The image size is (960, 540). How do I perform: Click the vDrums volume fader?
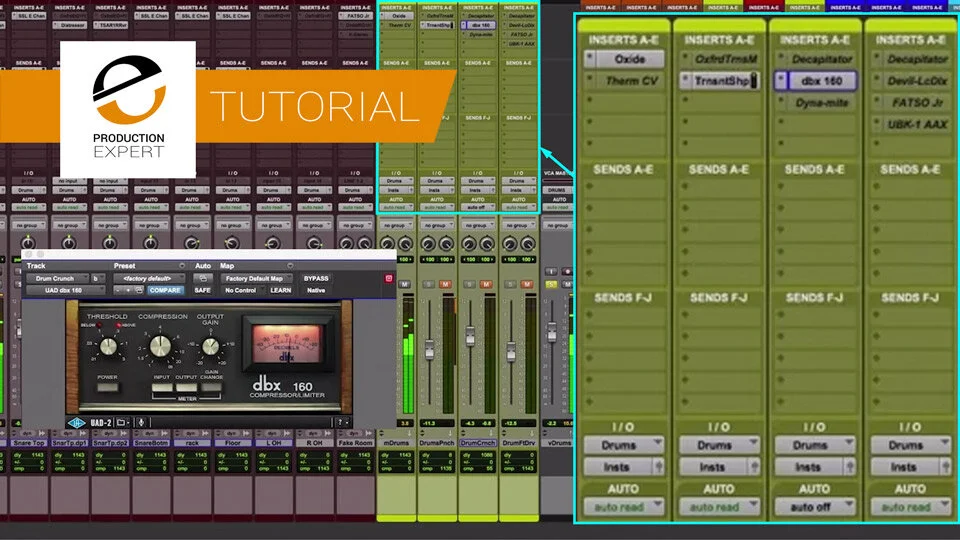coord(552,332)
